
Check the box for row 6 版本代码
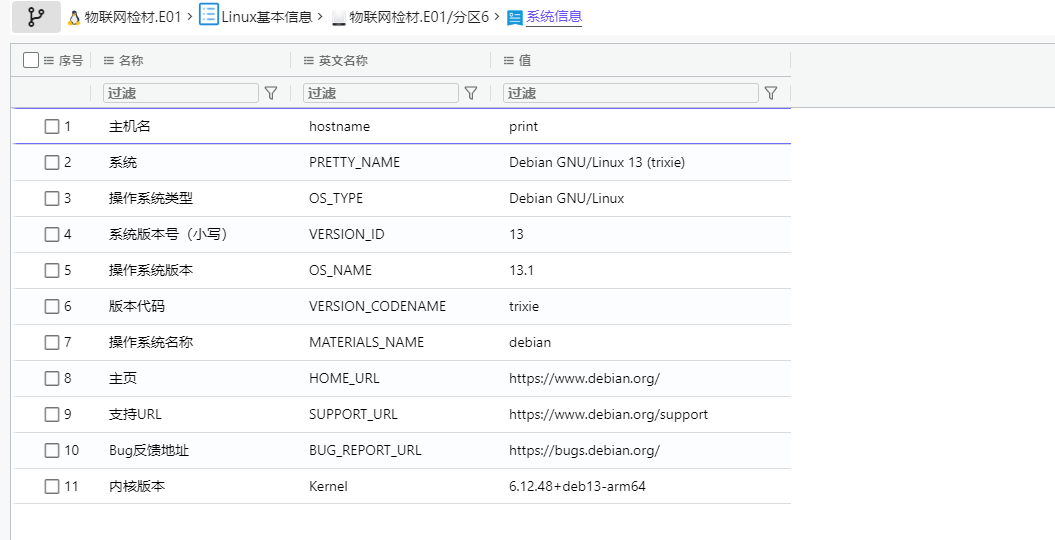coord(52,307)
